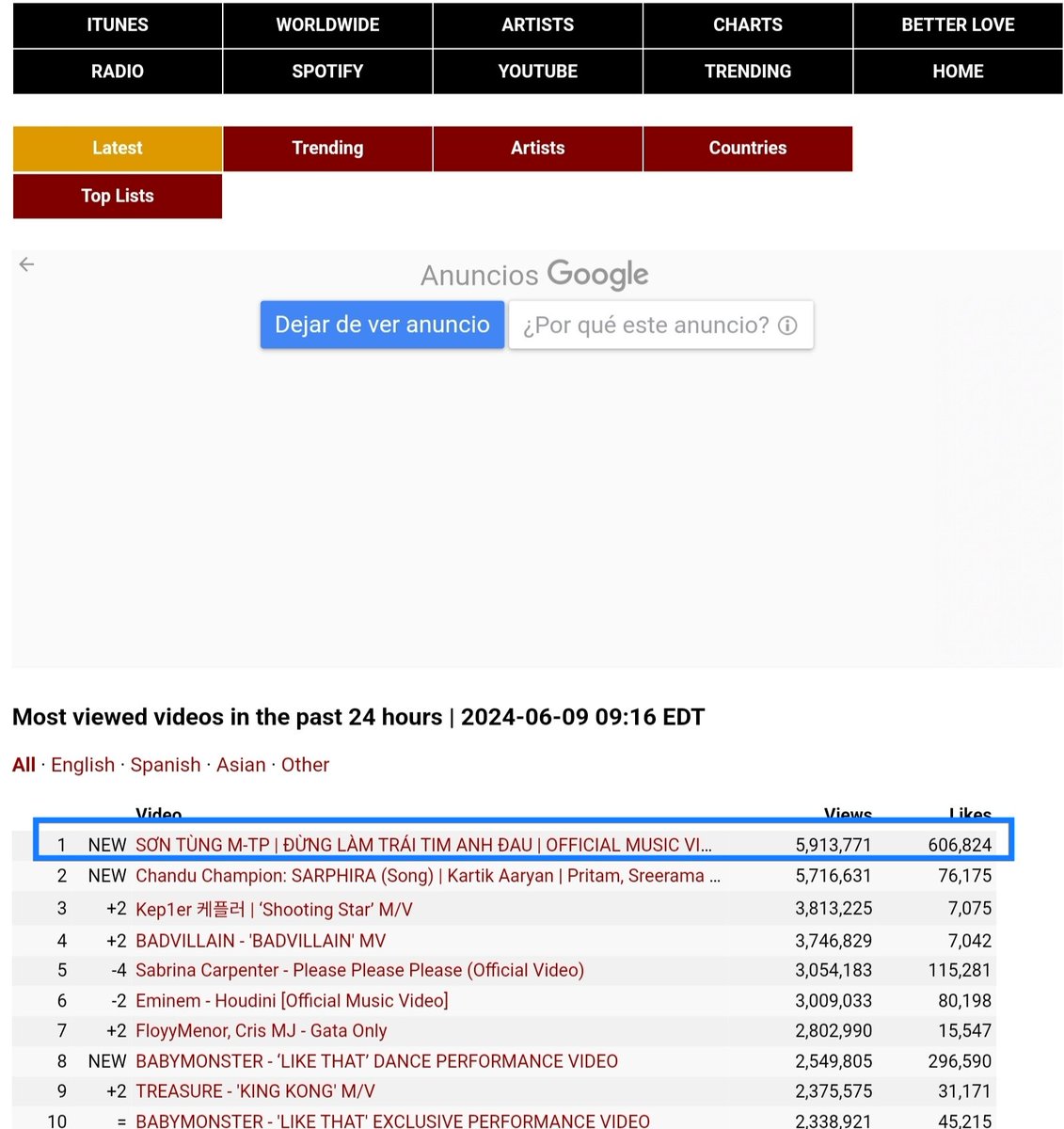Open the Kep1er 'Shooting Star' M/V link
Screen dimensions: 1064x1129
tap(274, 910)
